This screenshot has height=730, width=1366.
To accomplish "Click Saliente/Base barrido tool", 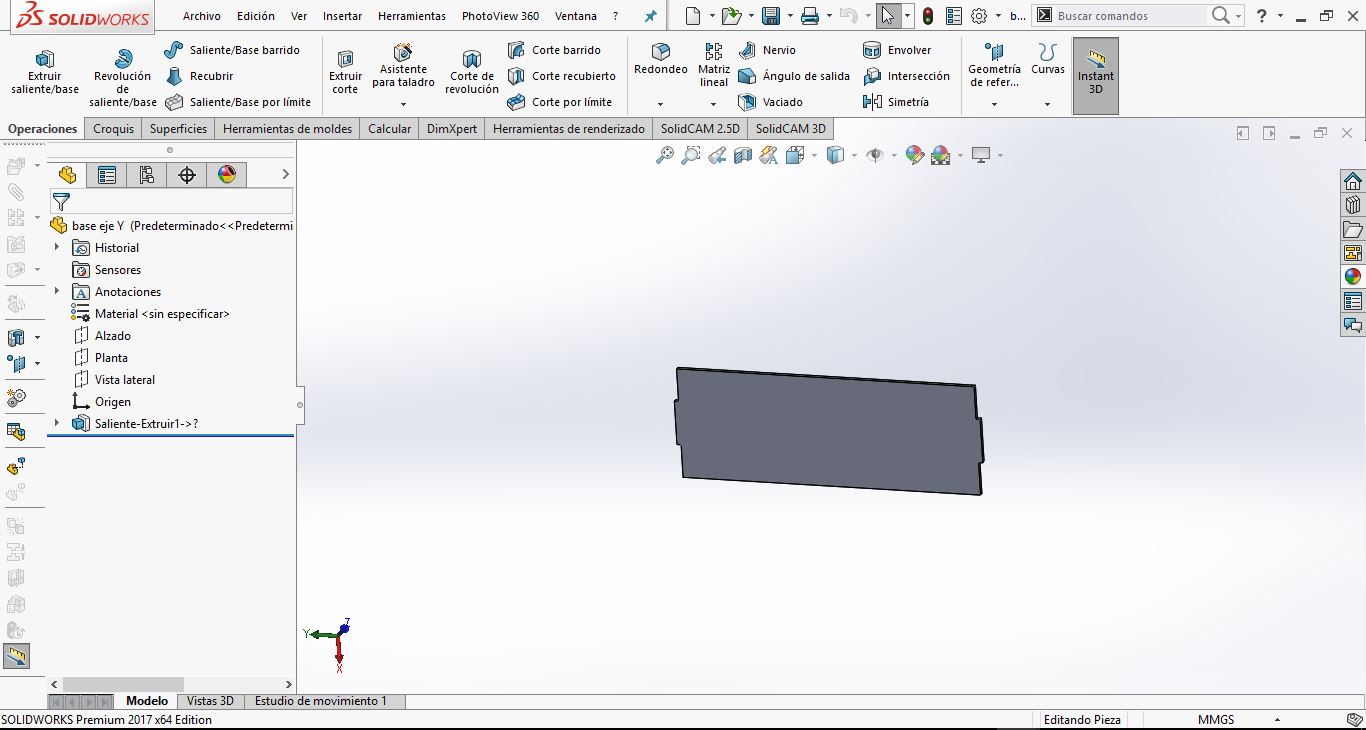I will (232, 50).
